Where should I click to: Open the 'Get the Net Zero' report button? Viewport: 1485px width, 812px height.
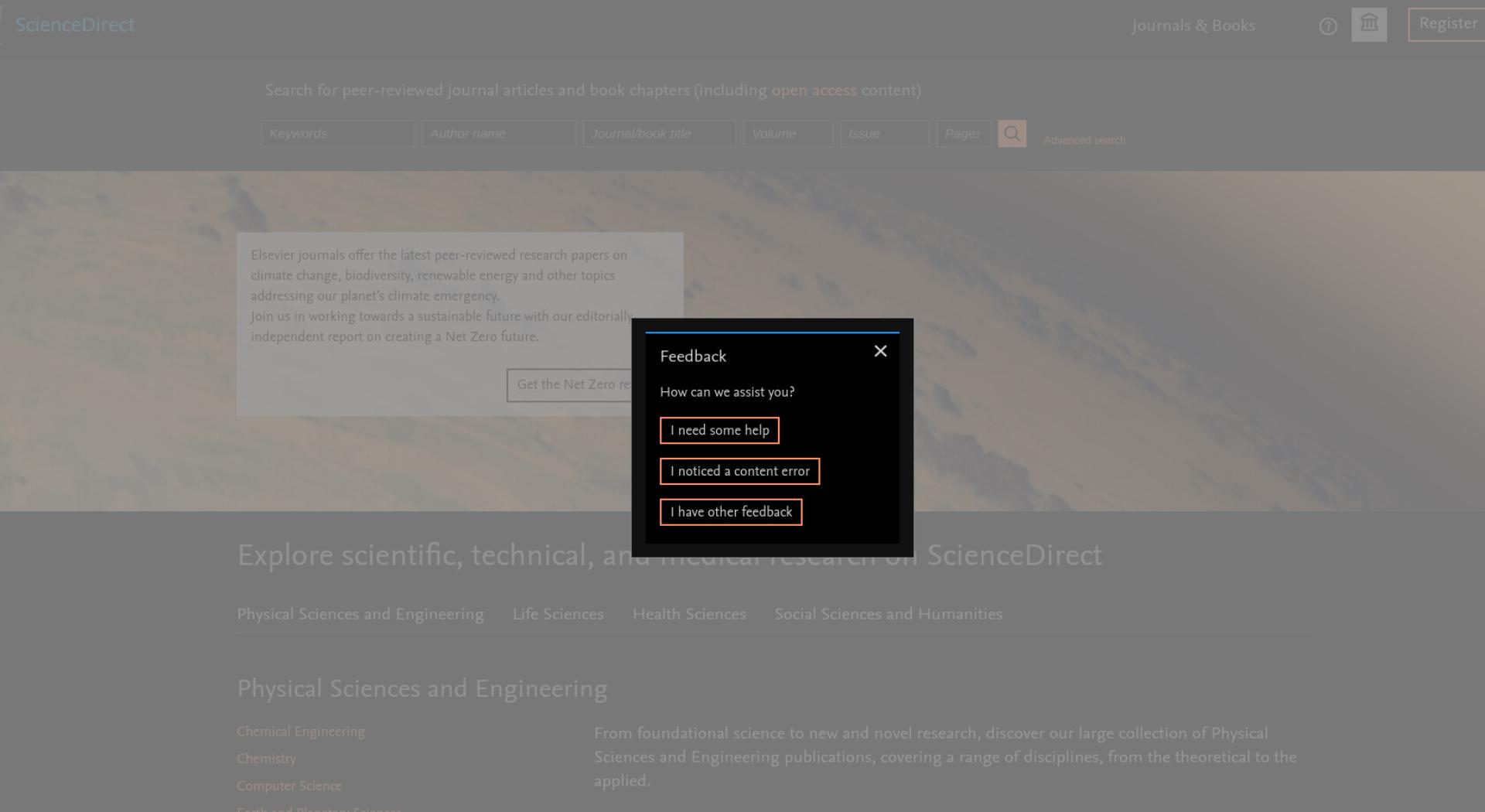pyautogui.click(x=570, y=385)
